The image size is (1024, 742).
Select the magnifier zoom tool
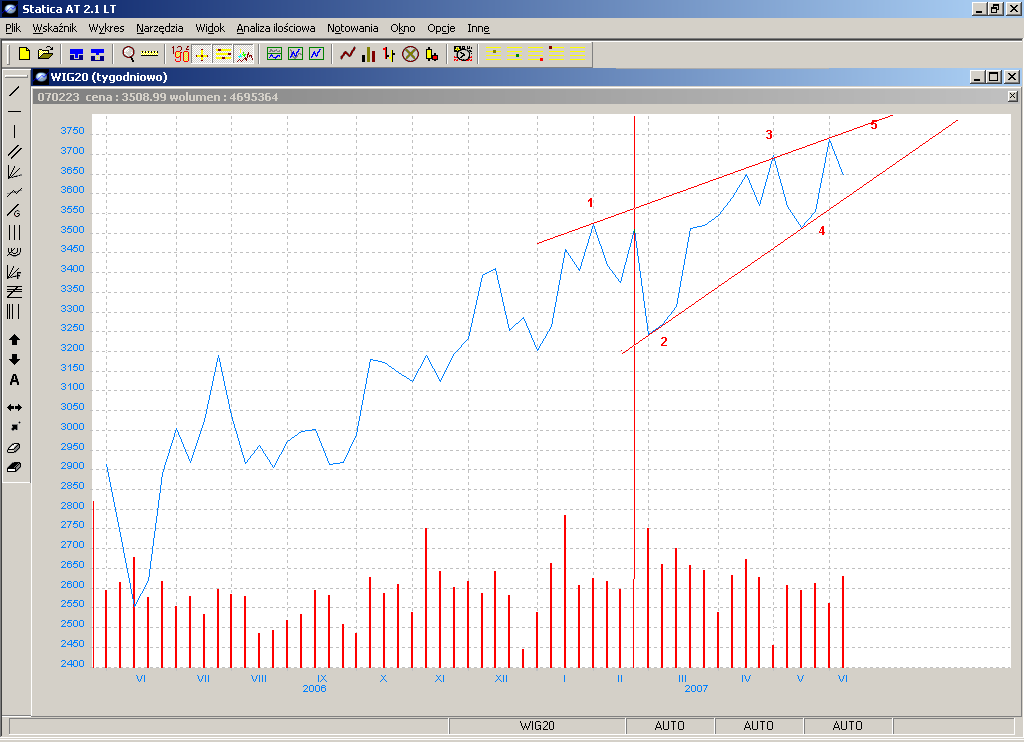(x=129, y=54)
